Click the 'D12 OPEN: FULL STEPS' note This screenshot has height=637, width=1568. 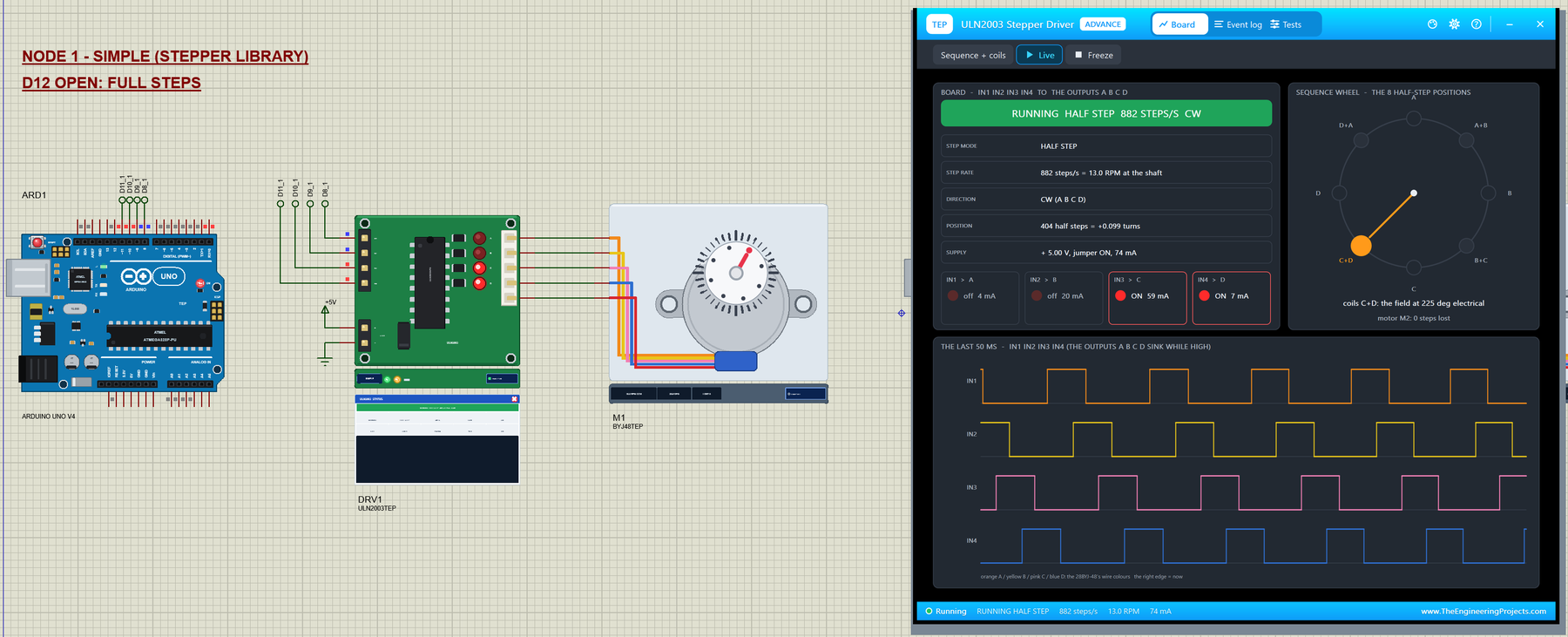112,83
